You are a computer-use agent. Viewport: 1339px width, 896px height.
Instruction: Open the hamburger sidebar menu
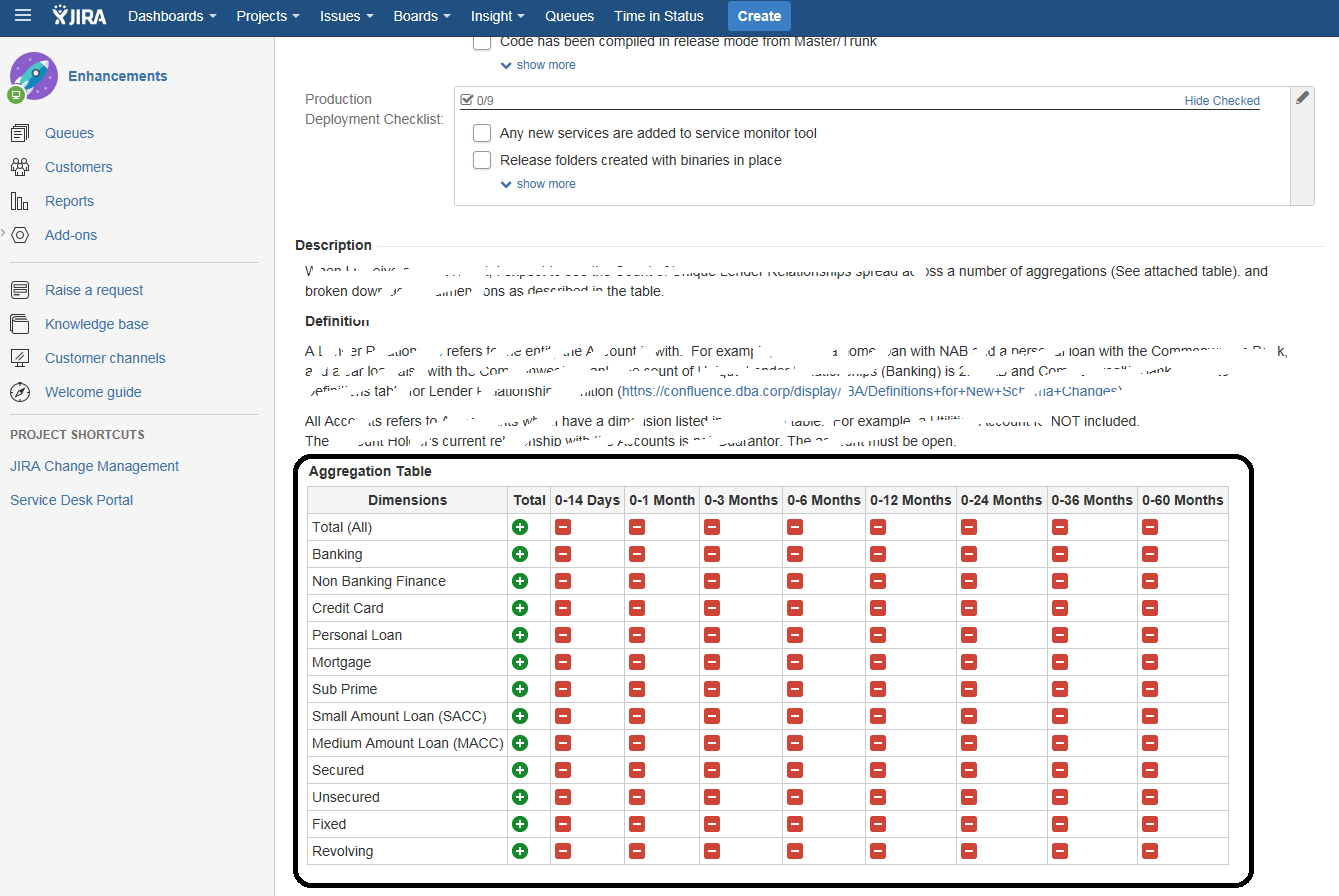tap(22, 16)
